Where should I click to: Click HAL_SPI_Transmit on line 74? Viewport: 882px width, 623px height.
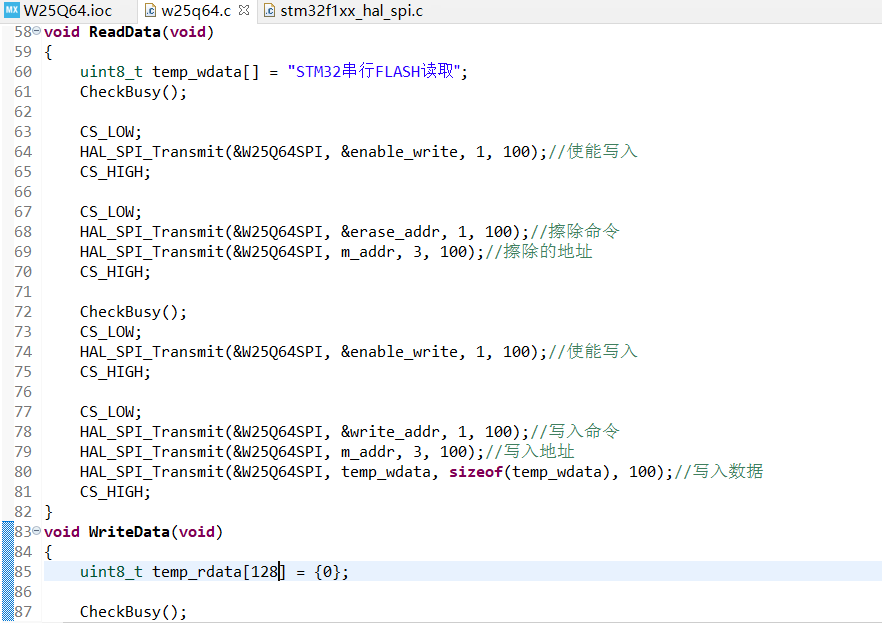coord(152,352)
